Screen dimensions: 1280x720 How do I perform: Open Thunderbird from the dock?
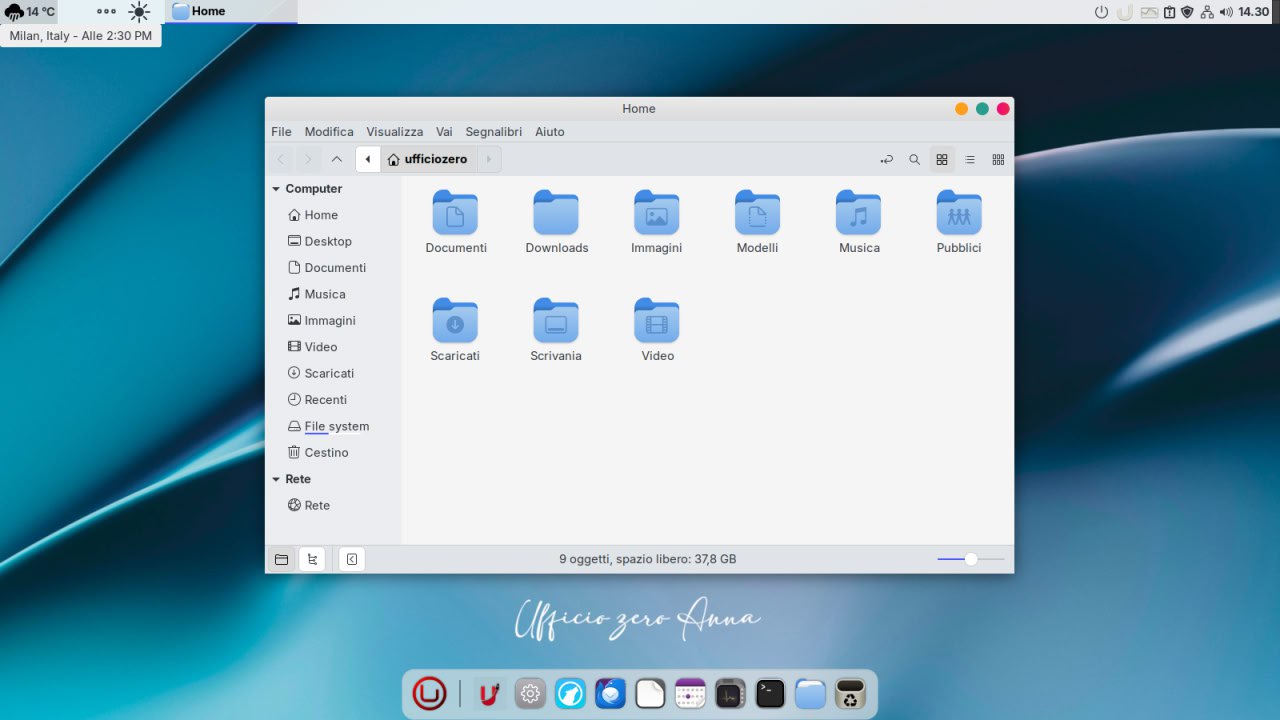(610, 693)
